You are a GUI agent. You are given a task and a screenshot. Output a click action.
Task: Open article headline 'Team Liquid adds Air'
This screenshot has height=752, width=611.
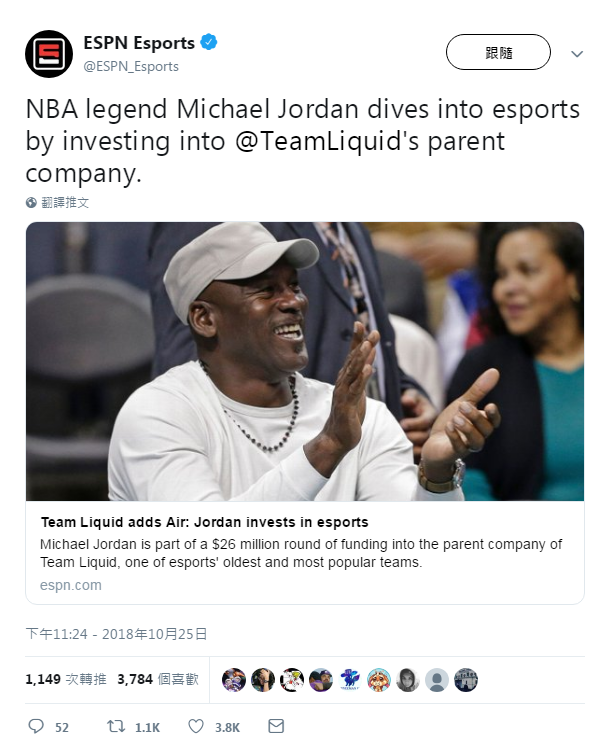[x=205, y=522]
